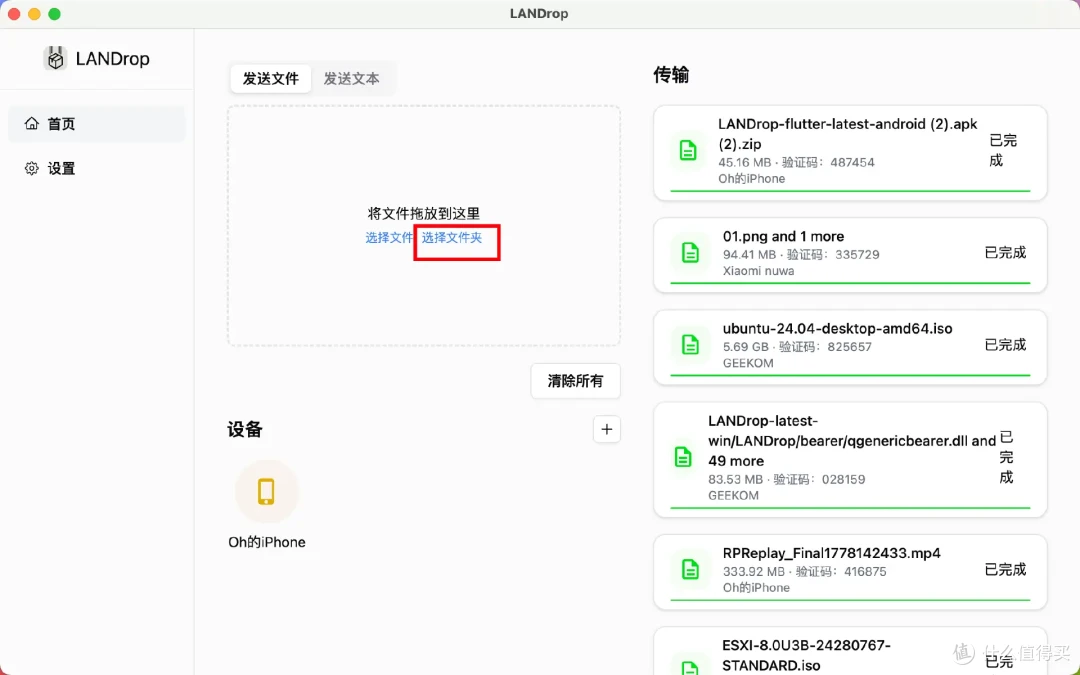
Task: Click 已完成 status of RPReplay mp4 transfer
Action: click(x=1005, y=570)
